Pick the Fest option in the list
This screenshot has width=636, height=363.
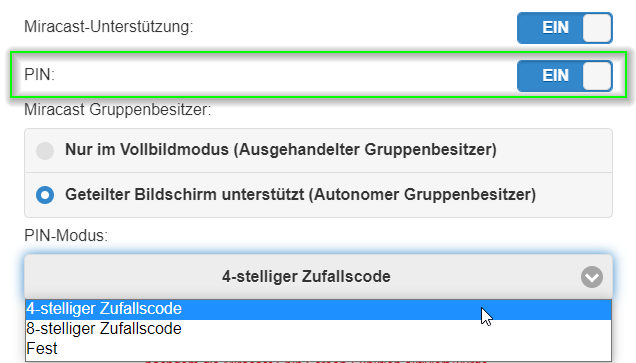click(x=318, y=349)
